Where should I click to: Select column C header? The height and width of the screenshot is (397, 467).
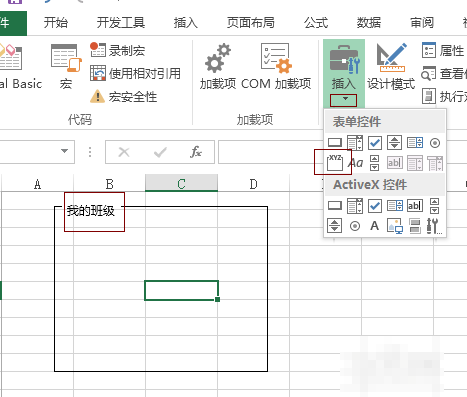pyautogui.click(x=181, y=184)
